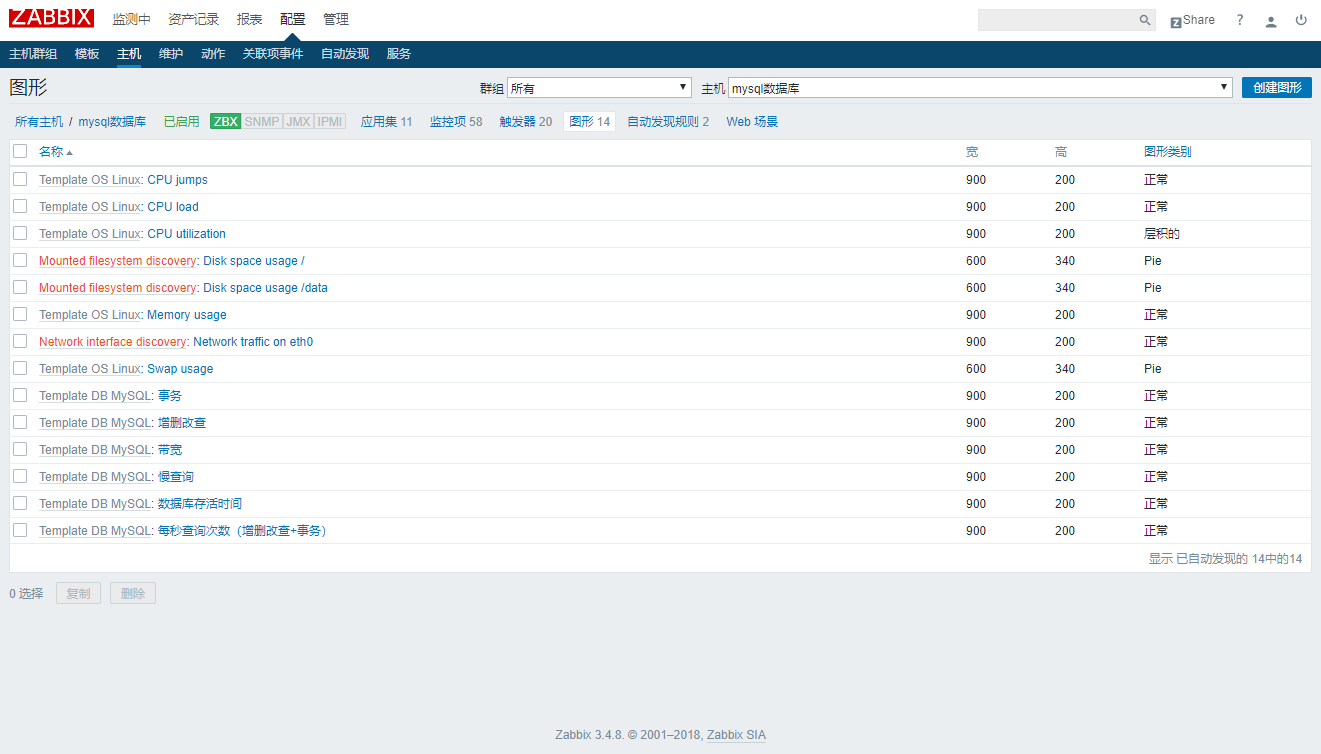1321x754 pixels.
Task: Open the user profile icon
Action: (1271, 20)
